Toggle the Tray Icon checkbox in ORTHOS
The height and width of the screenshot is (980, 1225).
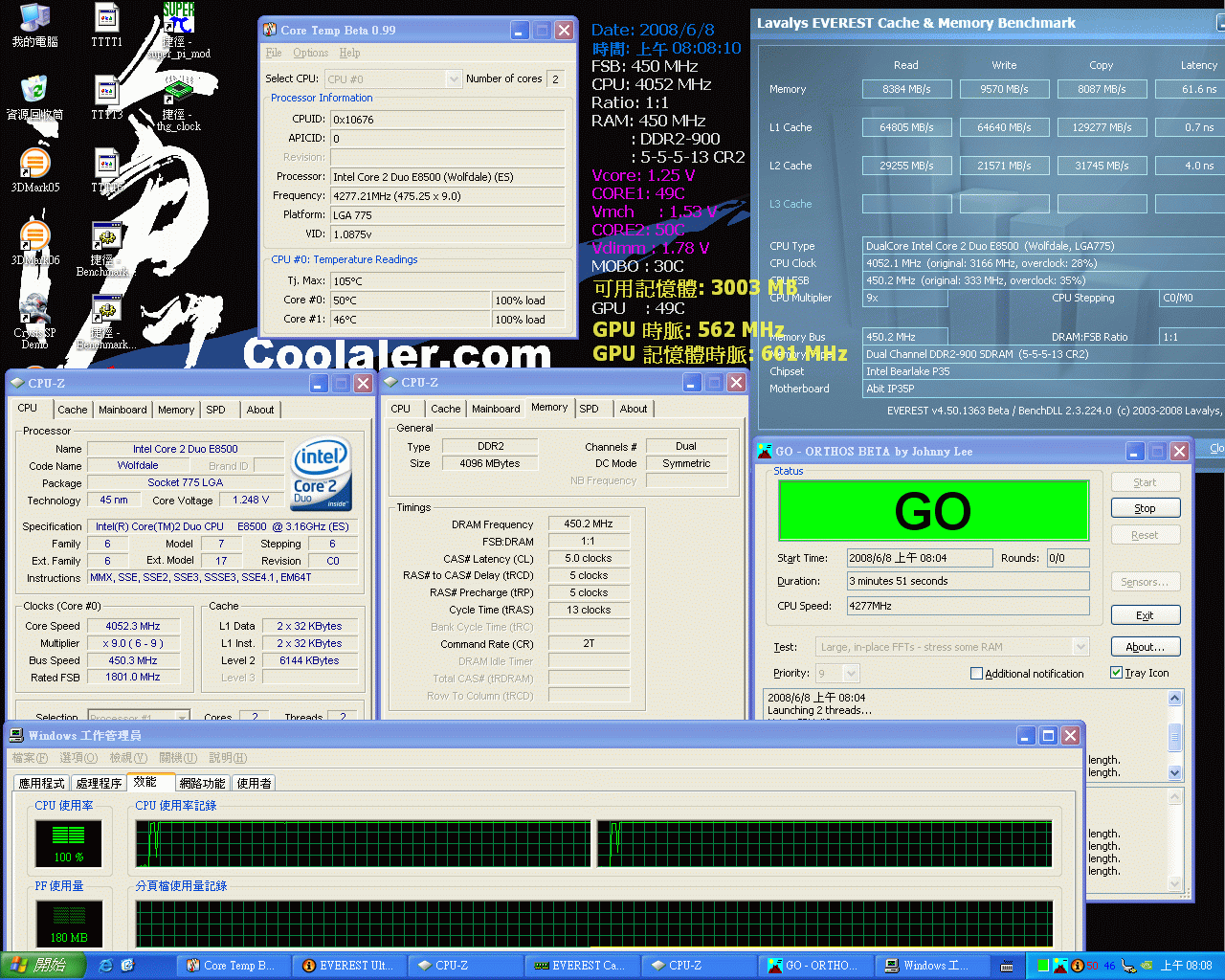pos(1116,673)
